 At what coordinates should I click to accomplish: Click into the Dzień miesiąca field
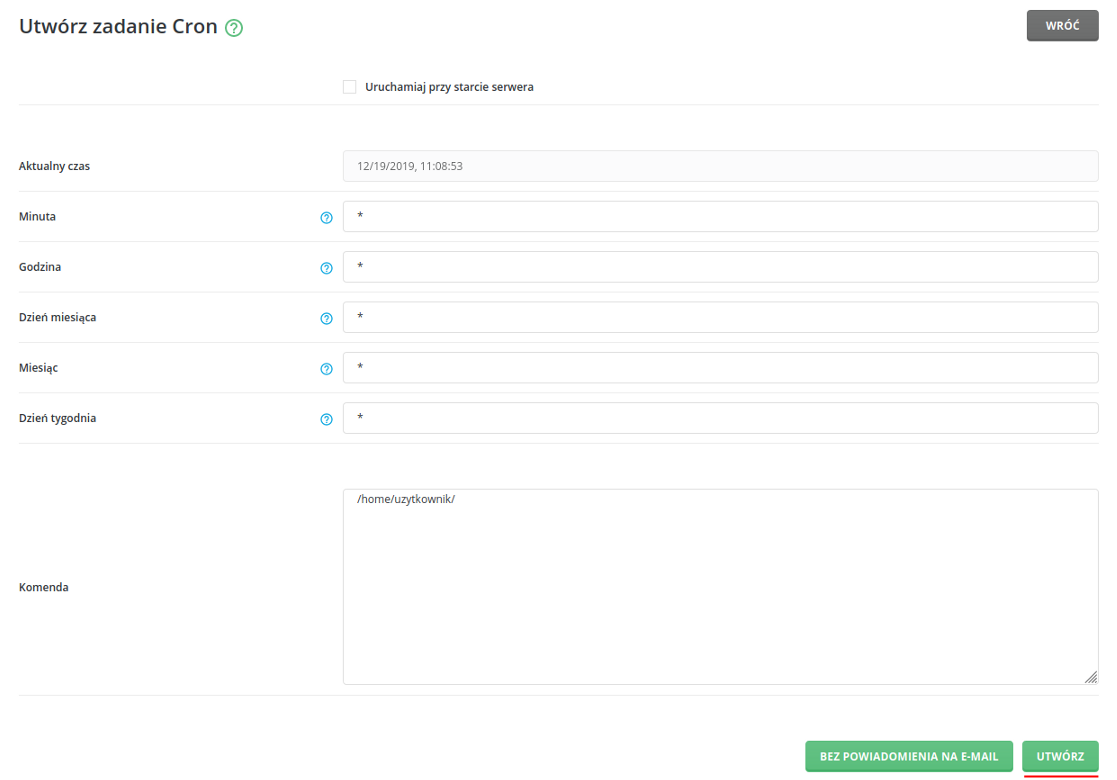coord(720,317)
